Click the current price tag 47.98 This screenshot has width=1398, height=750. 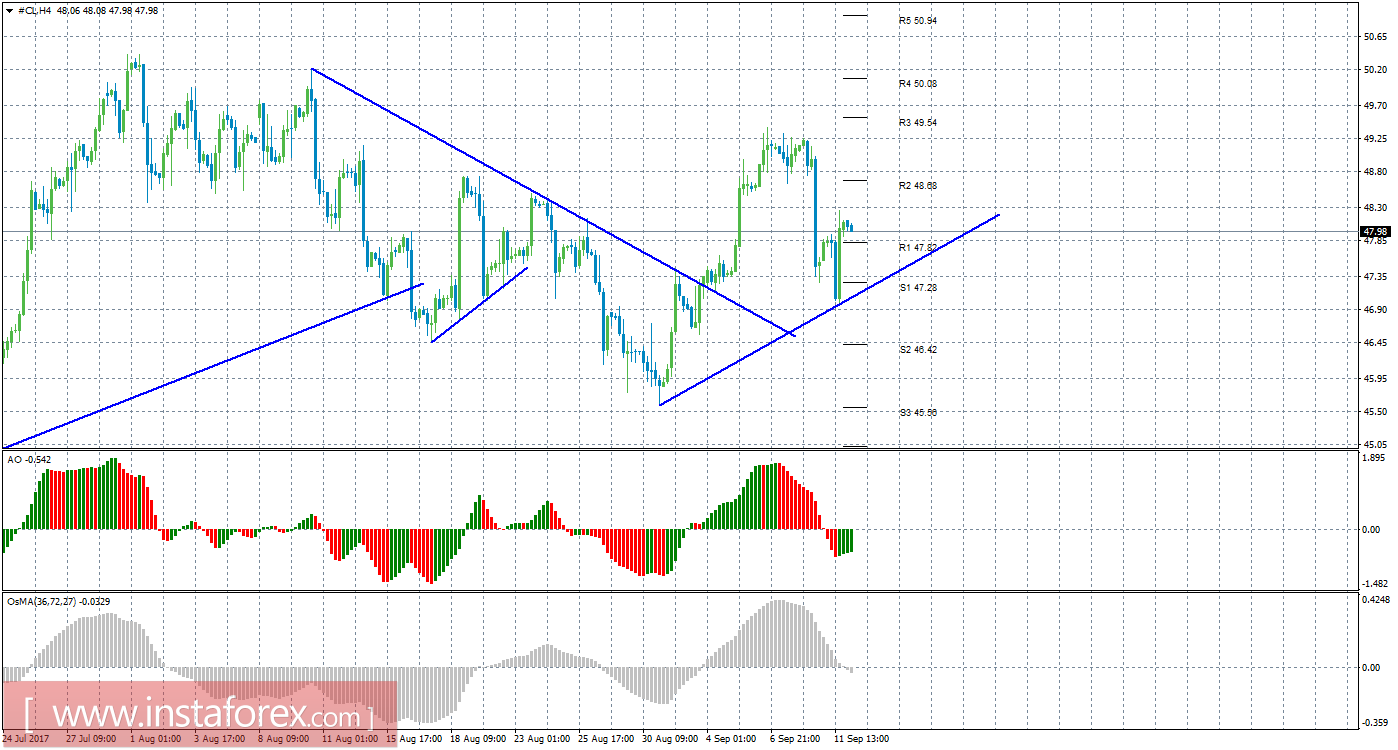pyautogui.click(x=1375, y=231)
